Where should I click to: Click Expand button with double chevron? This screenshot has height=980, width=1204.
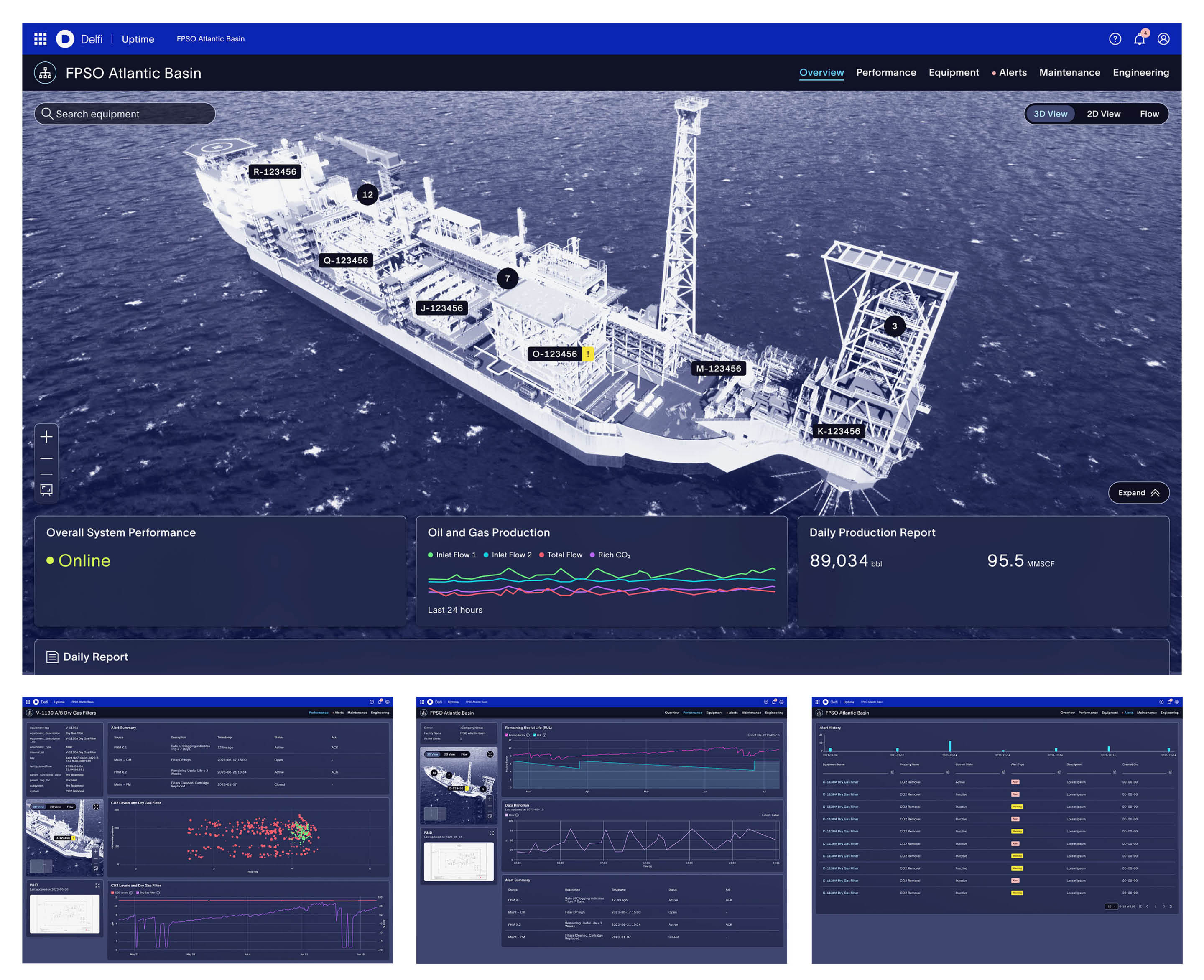point(1138,493)
